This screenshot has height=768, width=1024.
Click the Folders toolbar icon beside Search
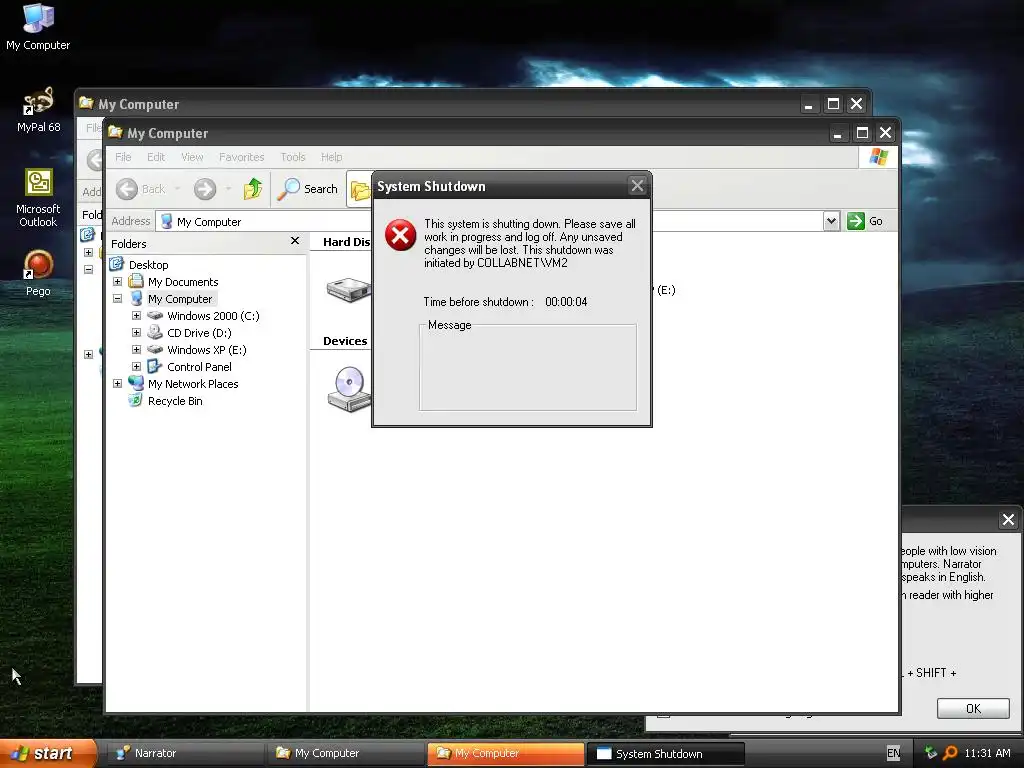(359, 189)
